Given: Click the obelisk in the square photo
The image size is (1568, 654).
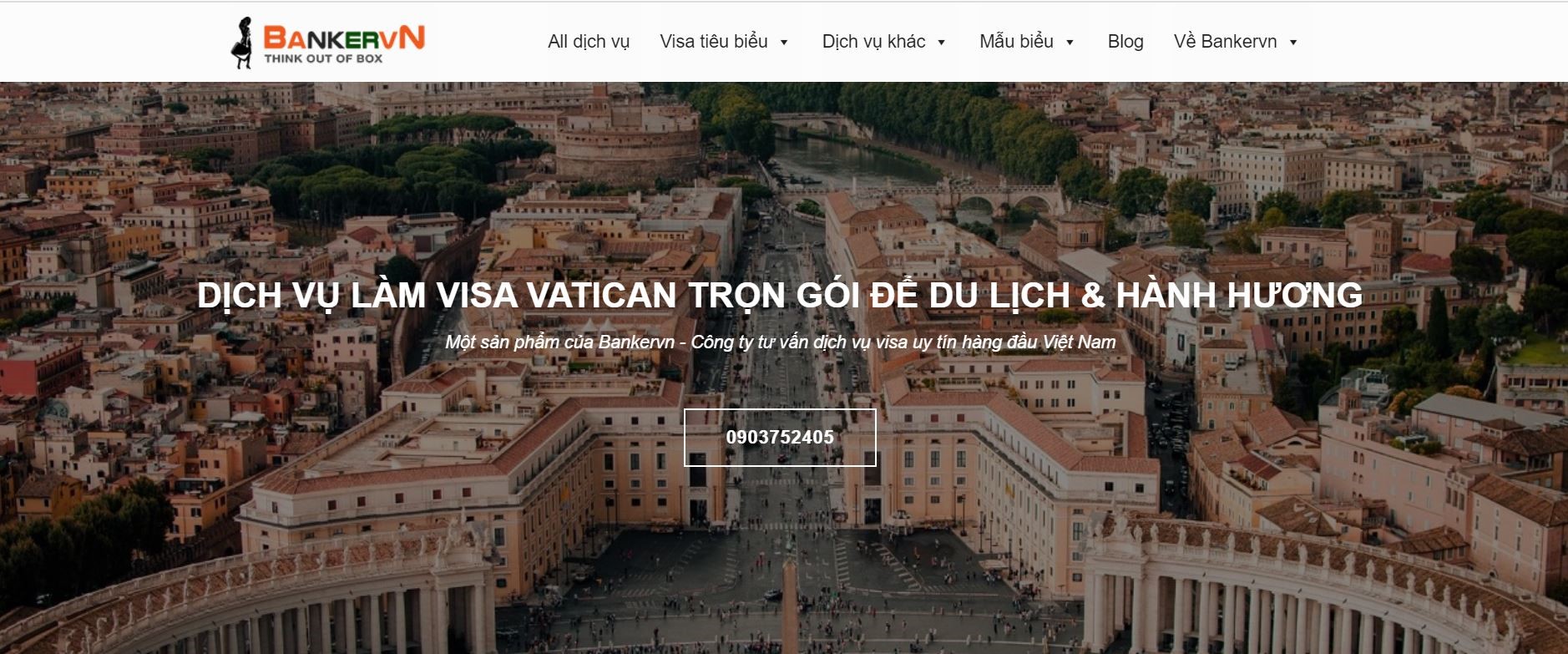Looking at the screenshot, I should [x=789, y=591].
